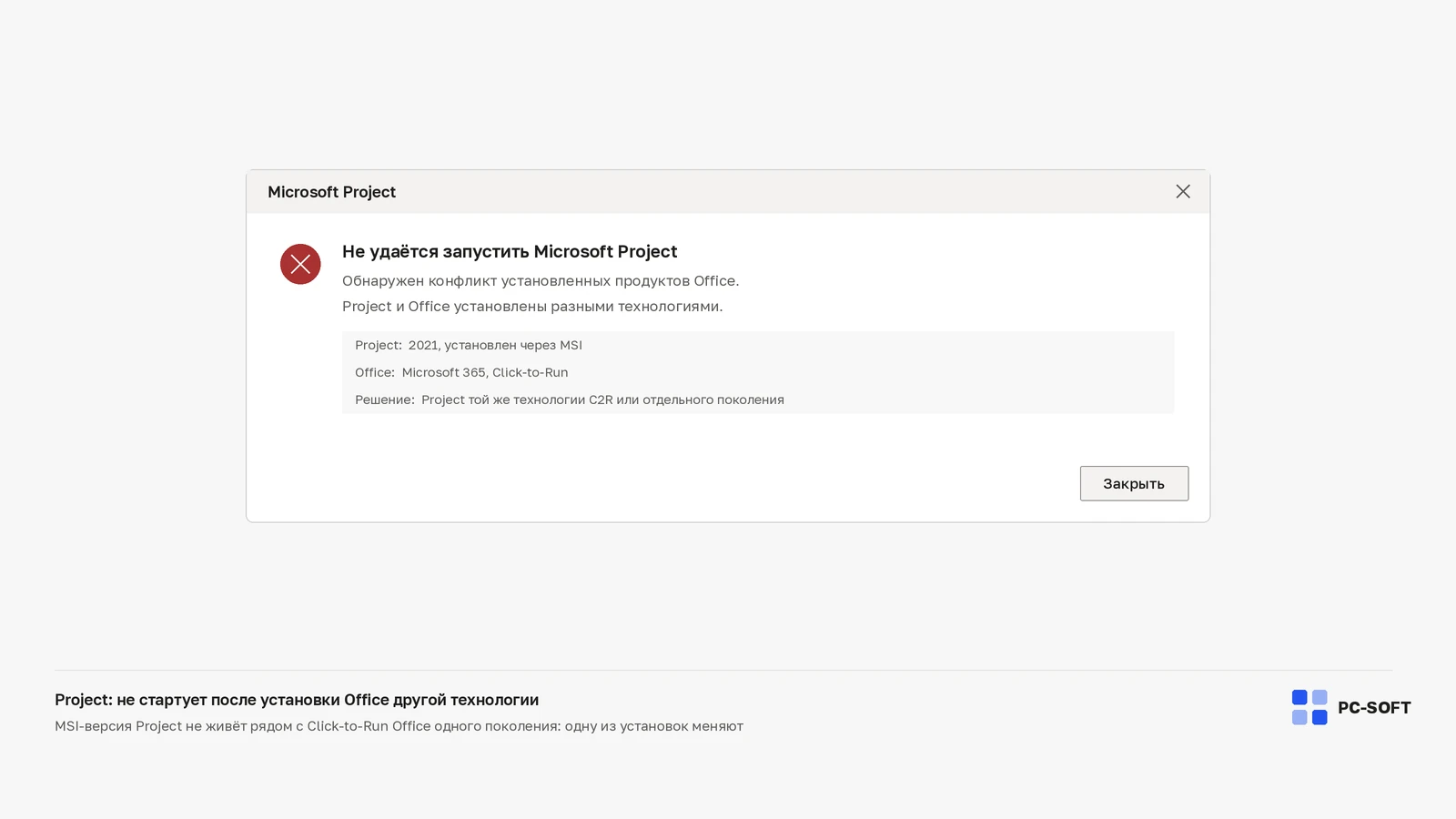
Task: Click the line 'Обнаружен конфликт установленных продуктов Office.'
Action: pos(541,281)
